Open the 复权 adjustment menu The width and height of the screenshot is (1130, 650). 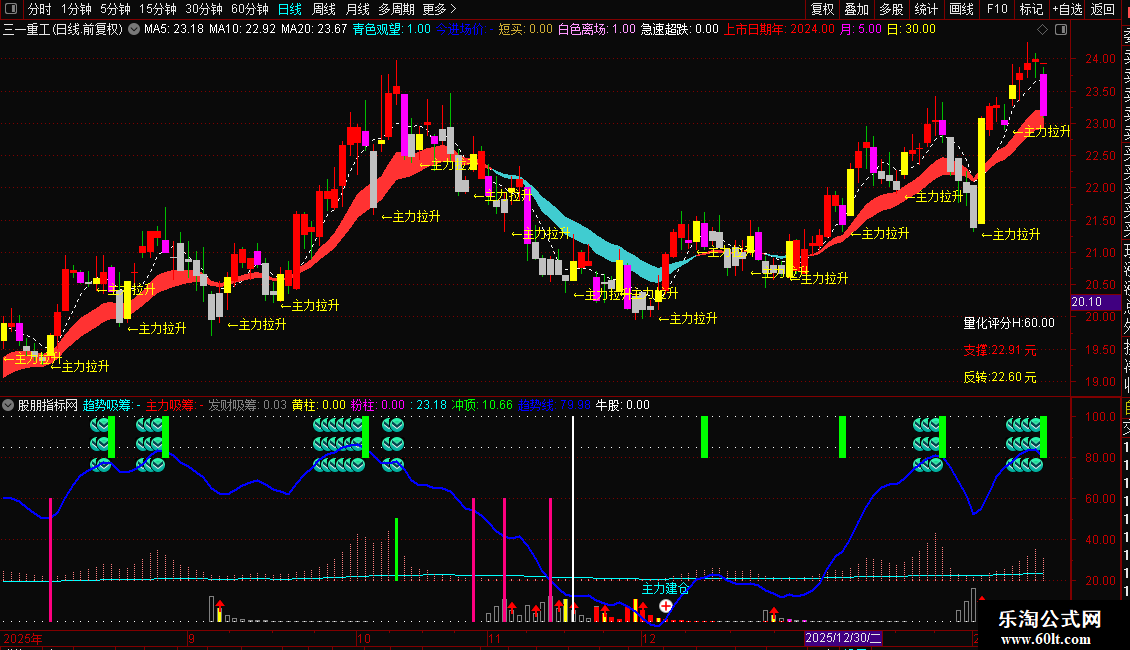pos(822,9)
